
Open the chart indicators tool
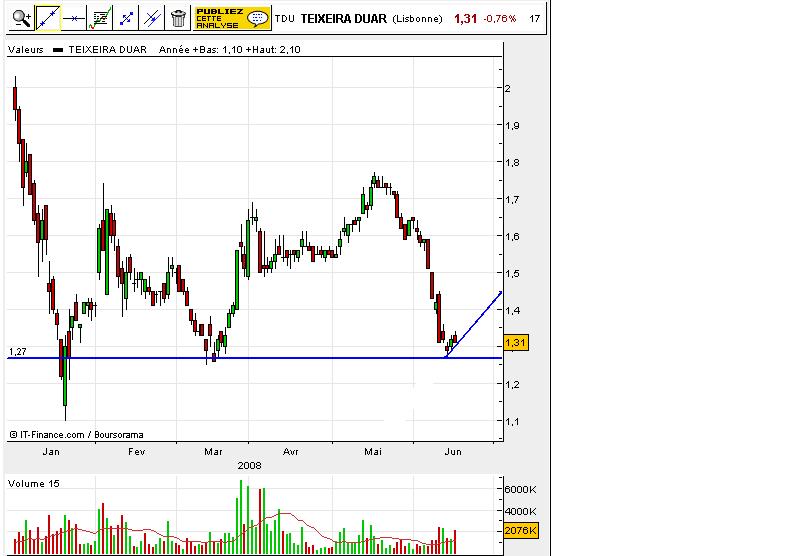click(x=100, y=19)
